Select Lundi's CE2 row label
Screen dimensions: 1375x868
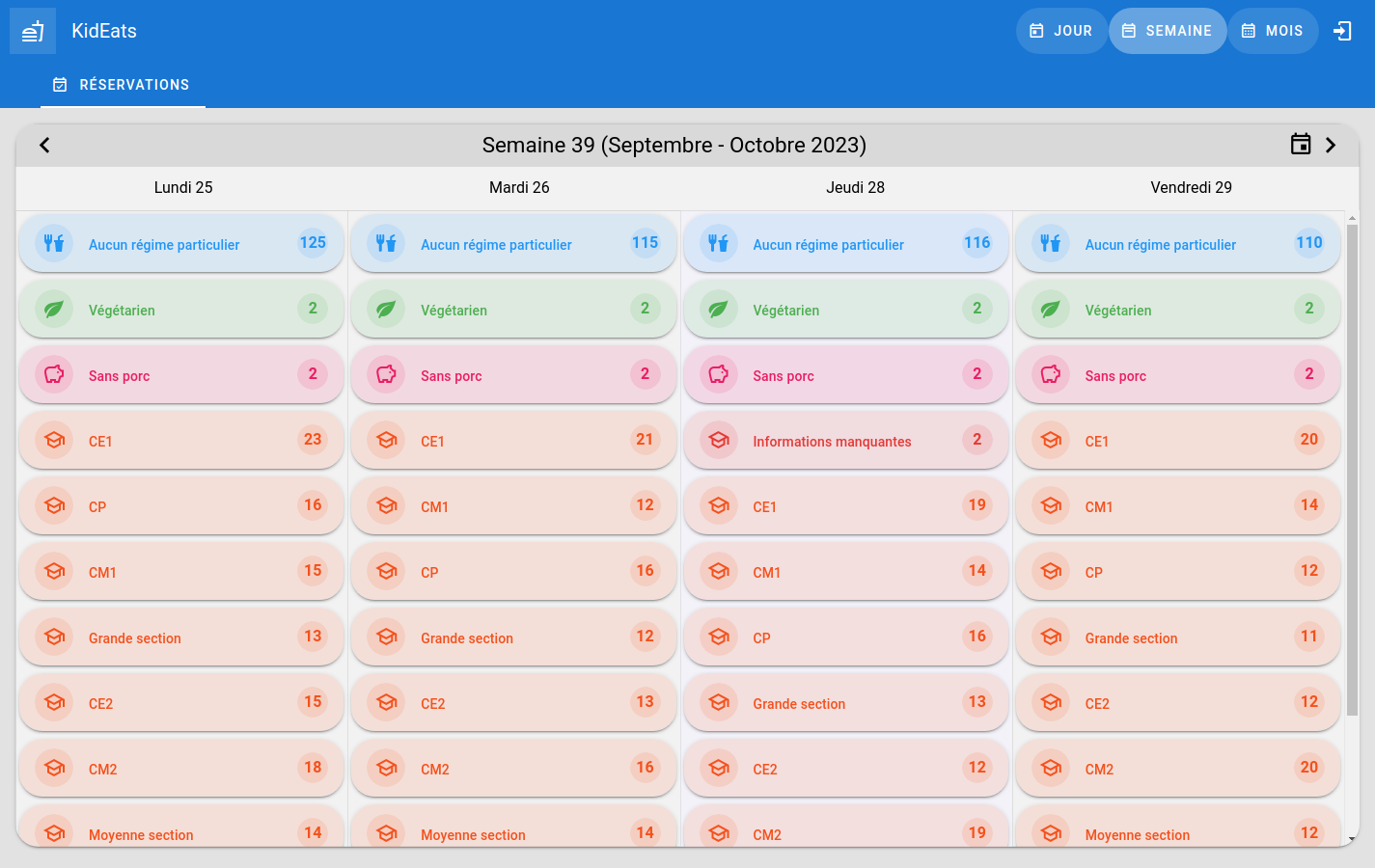click(100, 704)
